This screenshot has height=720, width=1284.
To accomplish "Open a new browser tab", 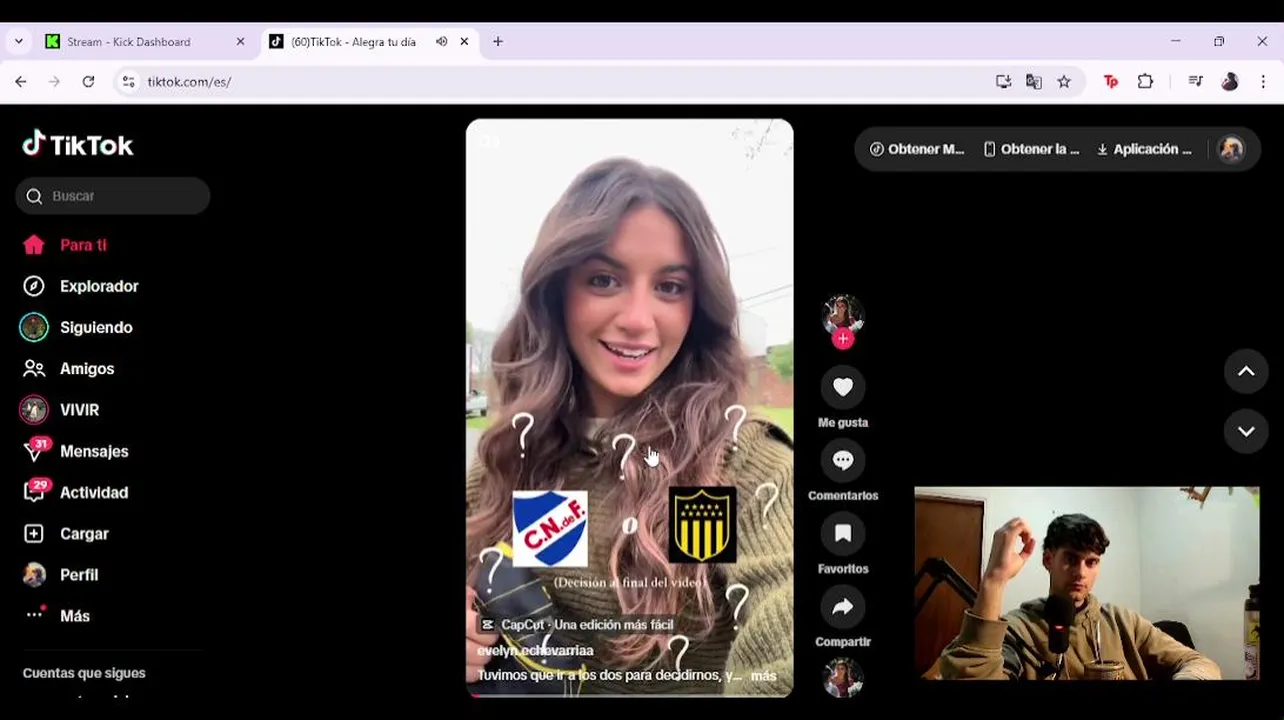I will tap(498, 42).
